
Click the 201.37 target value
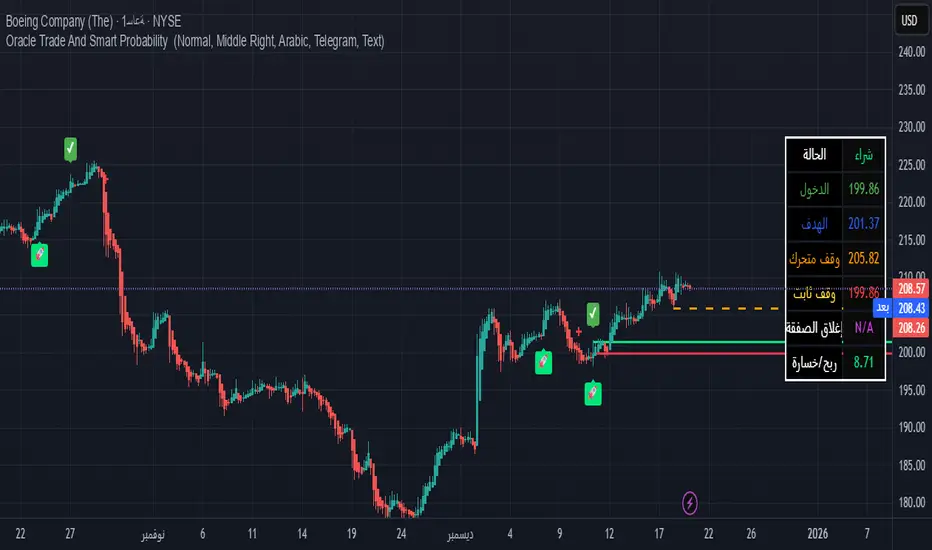tap(864, 224)
